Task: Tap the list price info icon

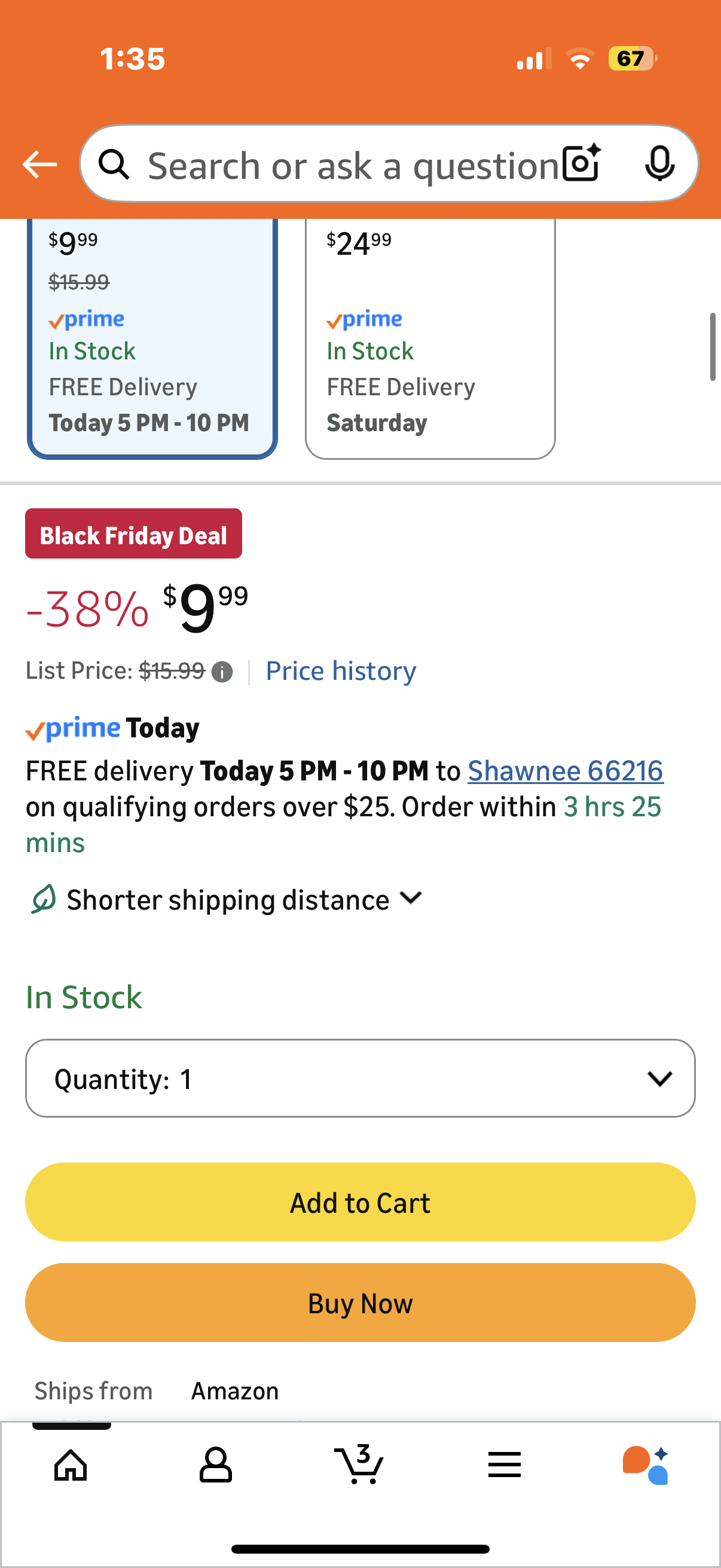Action: point(222,672)
